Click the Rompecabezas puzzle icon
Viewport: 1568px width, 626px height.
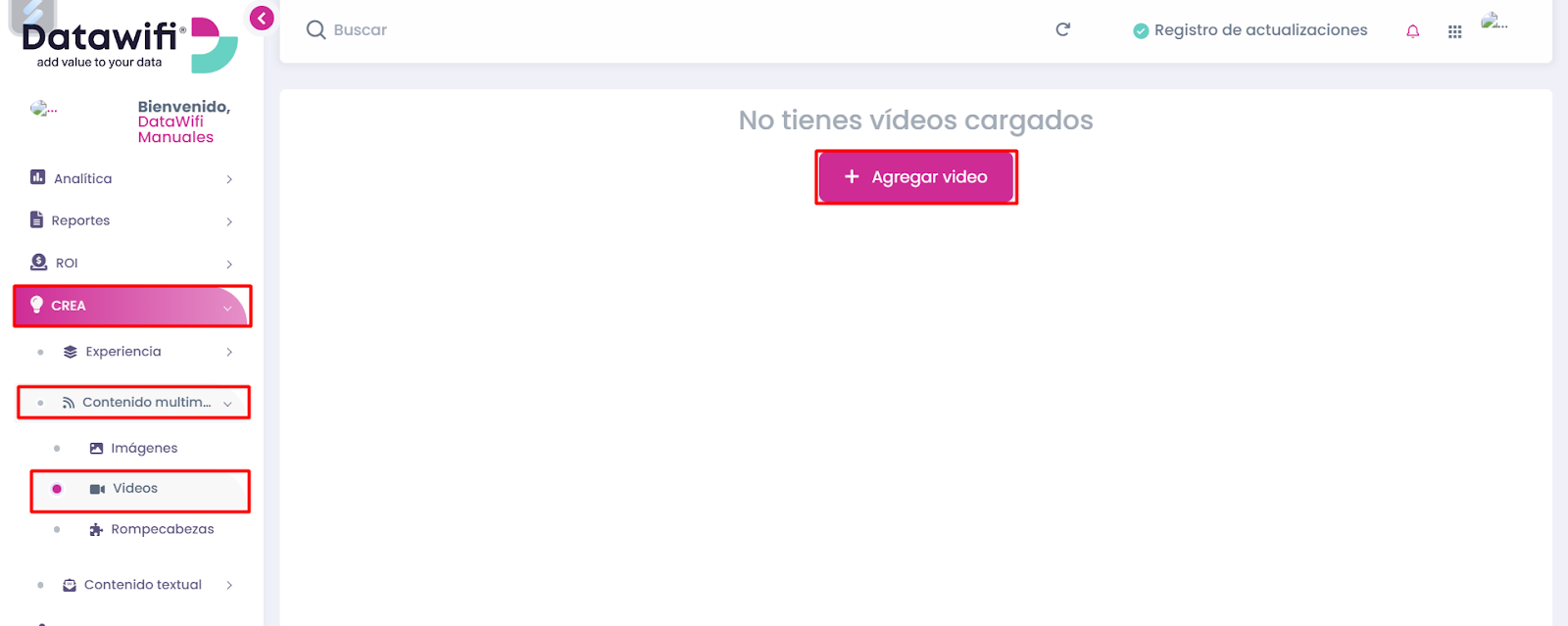coord(96,529)
